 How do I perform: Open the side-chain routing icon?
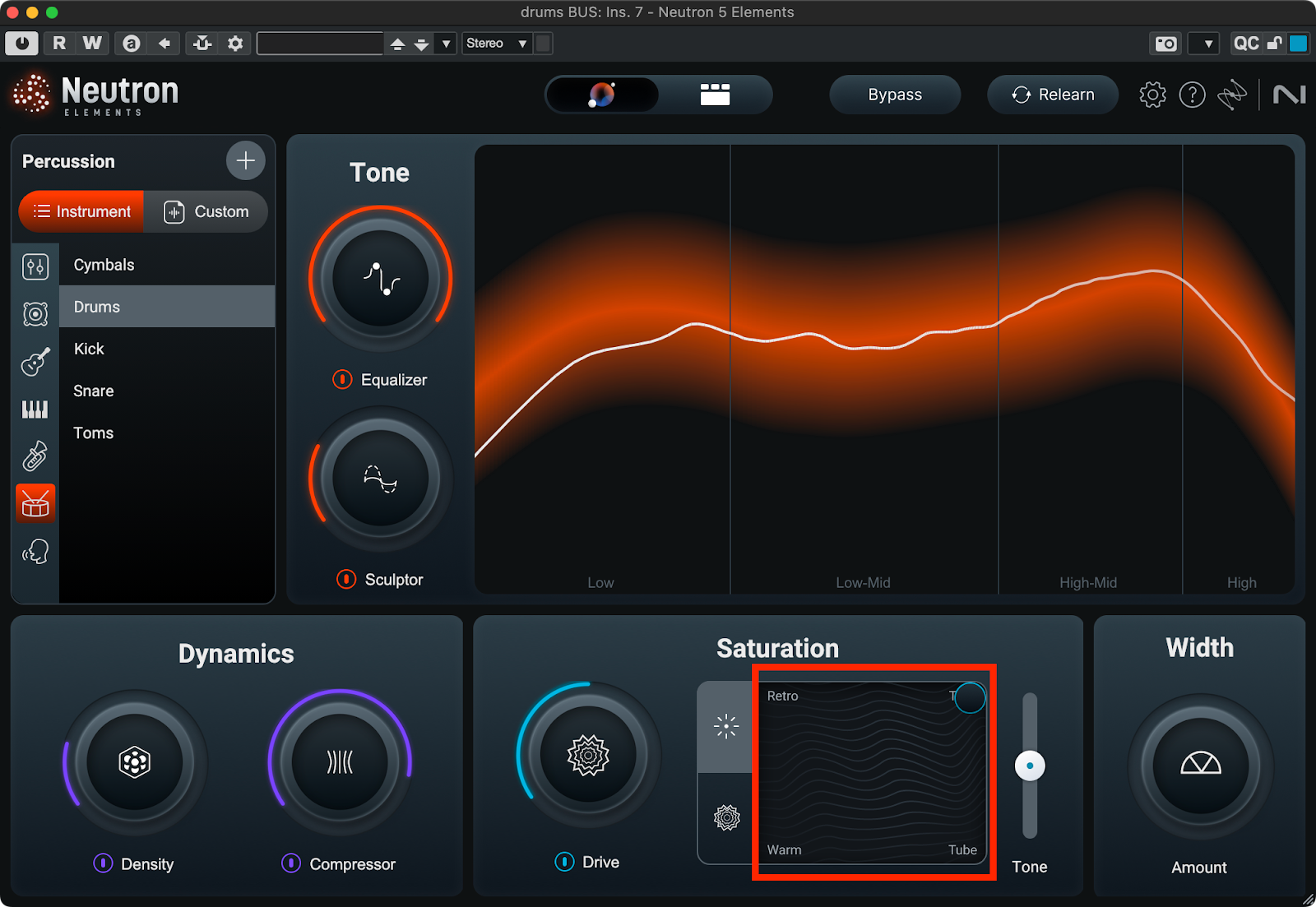[202, 43]
